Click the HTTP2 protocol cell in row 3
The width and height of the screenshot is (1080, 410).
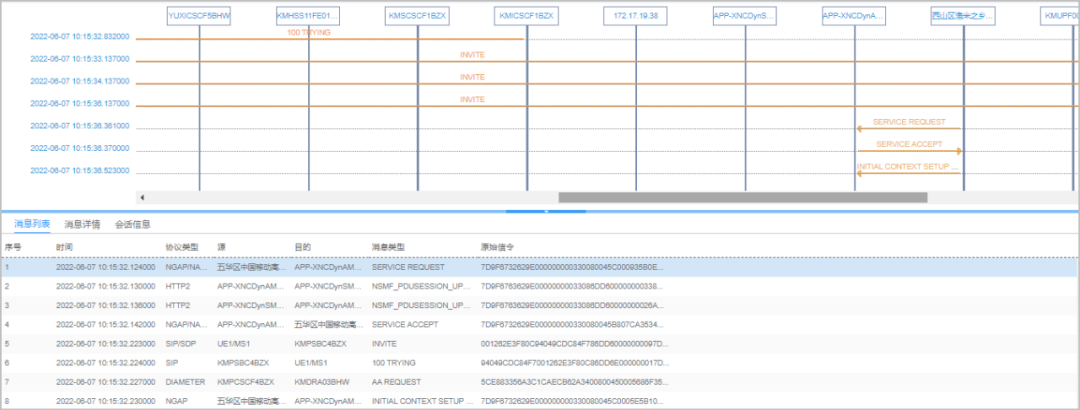click(177, 305)
